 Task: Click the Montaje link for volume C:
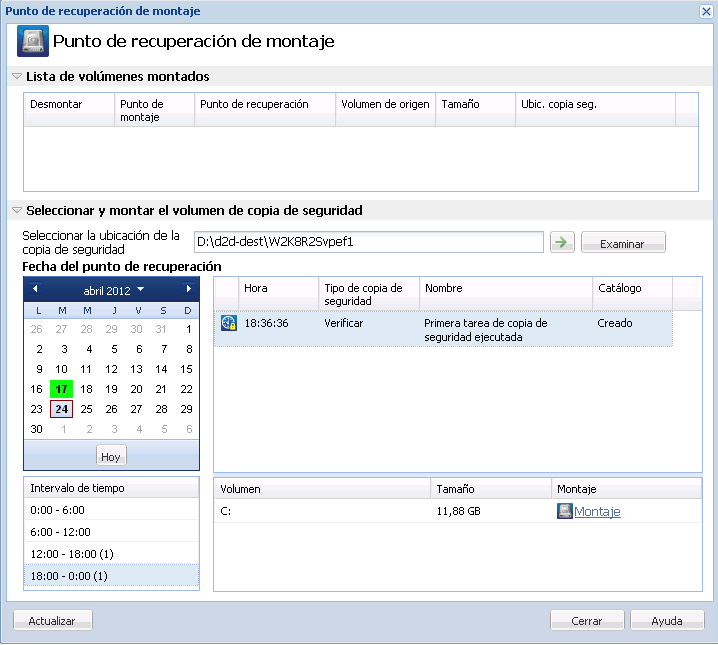point(597,511)
